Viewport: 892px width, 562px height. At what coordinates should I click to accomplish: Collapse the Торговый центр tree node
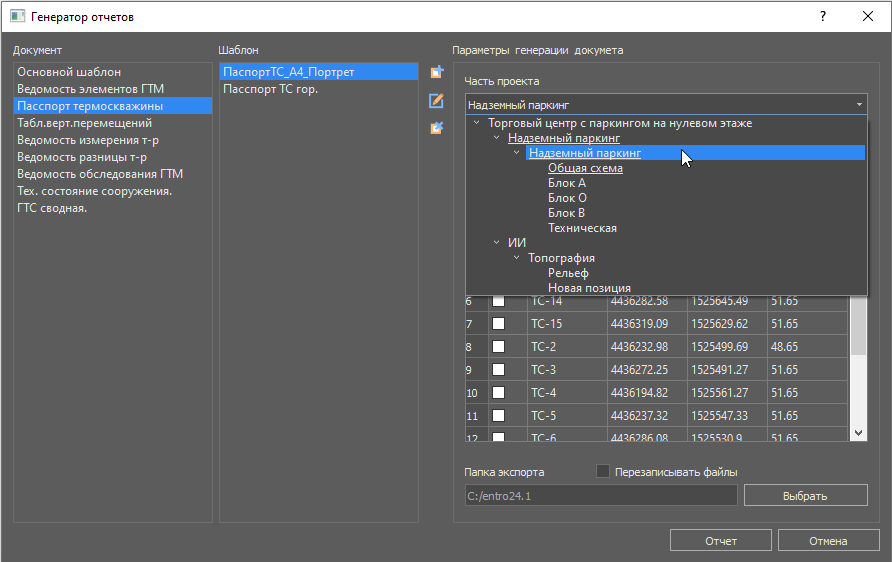click(x=477, y=123)
